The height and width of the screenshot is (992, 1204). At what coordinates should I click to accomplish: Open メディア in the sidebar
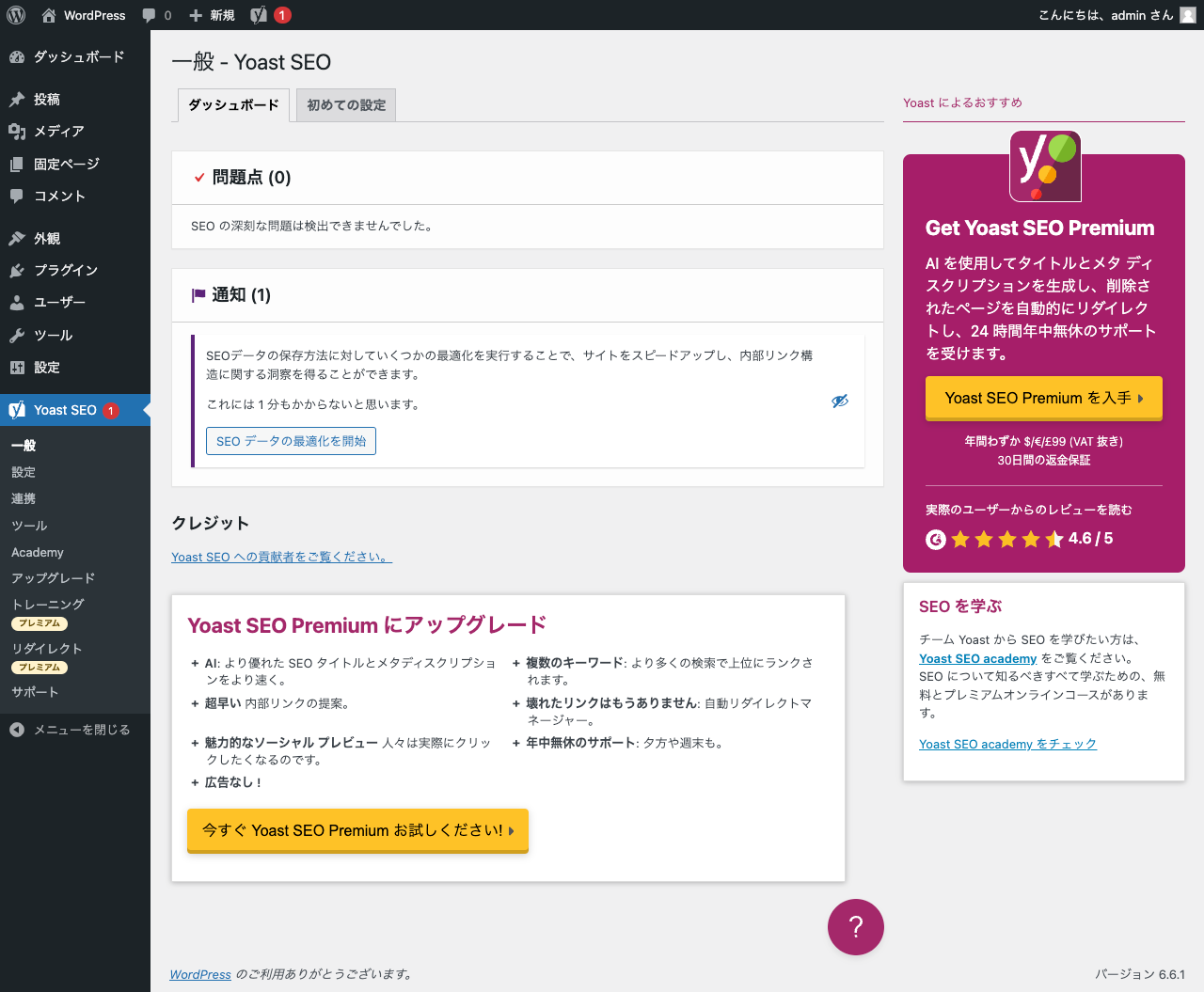[75, 132]
